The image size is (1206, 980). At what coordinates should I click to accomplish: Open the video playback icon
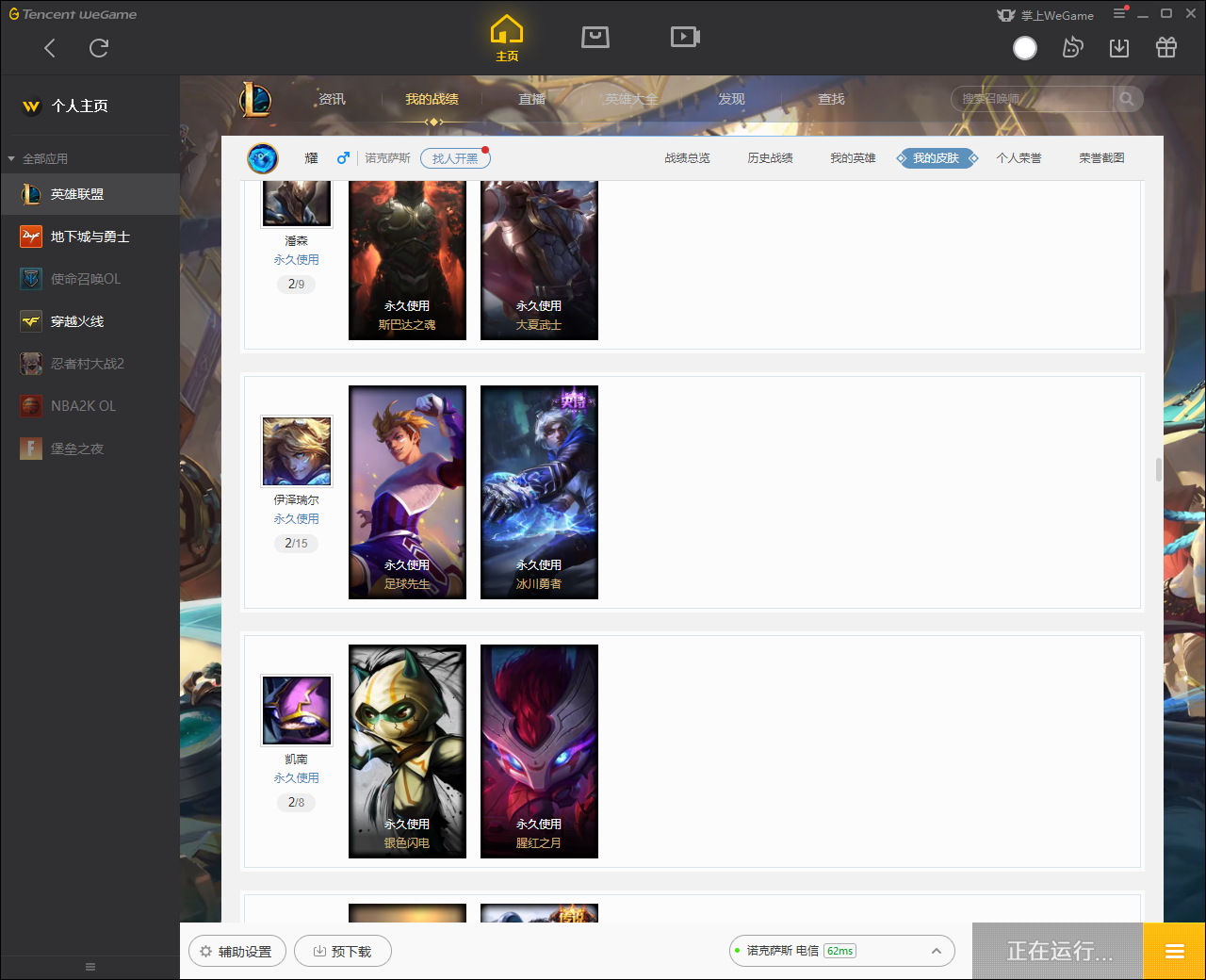pos(685,37)
